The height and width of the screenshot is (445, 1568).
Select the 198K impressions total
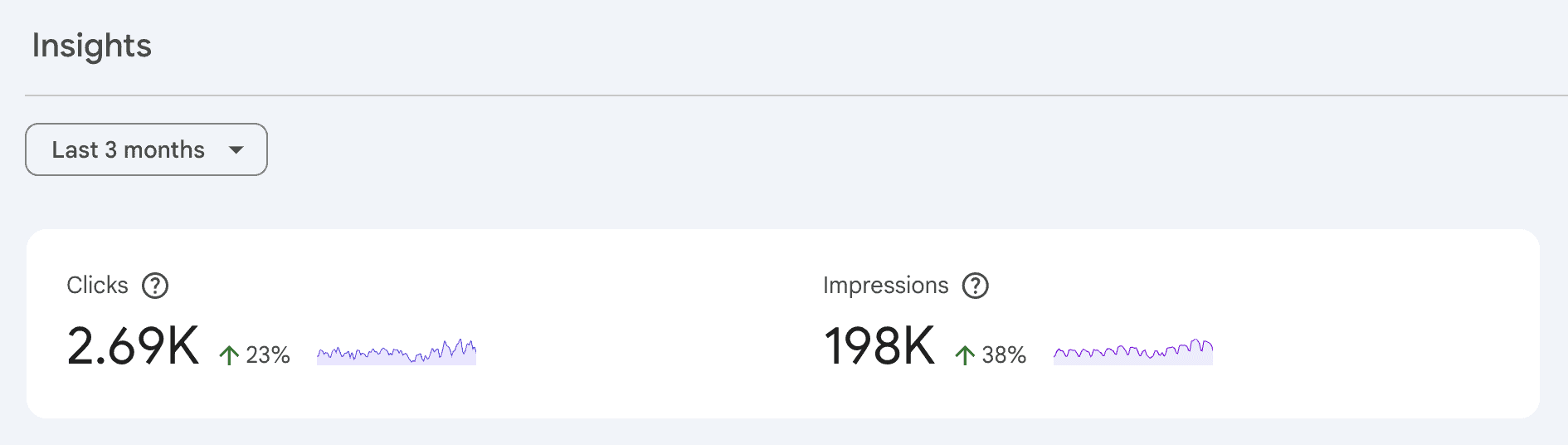click(879, 346)
